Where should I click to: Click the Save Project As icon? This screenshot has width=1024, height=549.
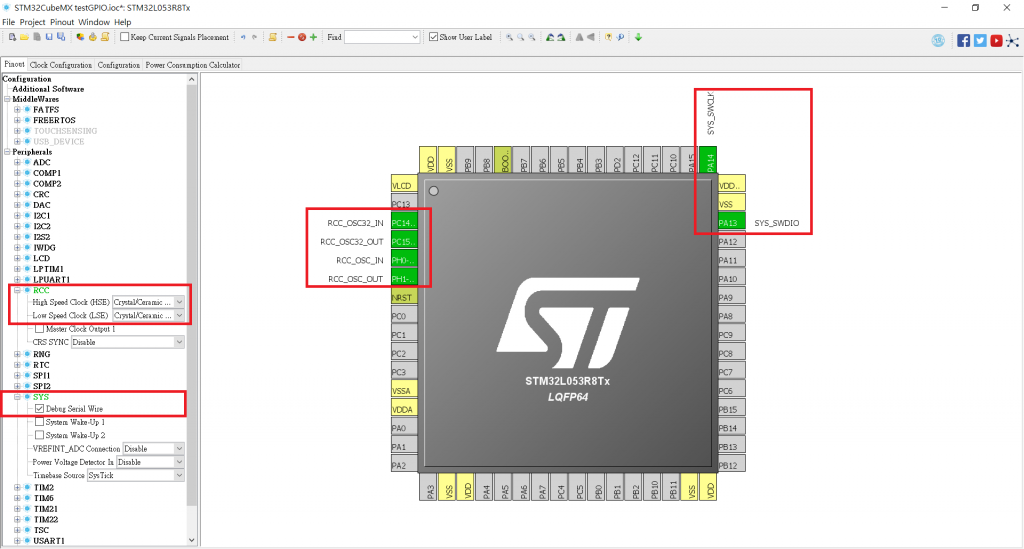tap(61, 37)
